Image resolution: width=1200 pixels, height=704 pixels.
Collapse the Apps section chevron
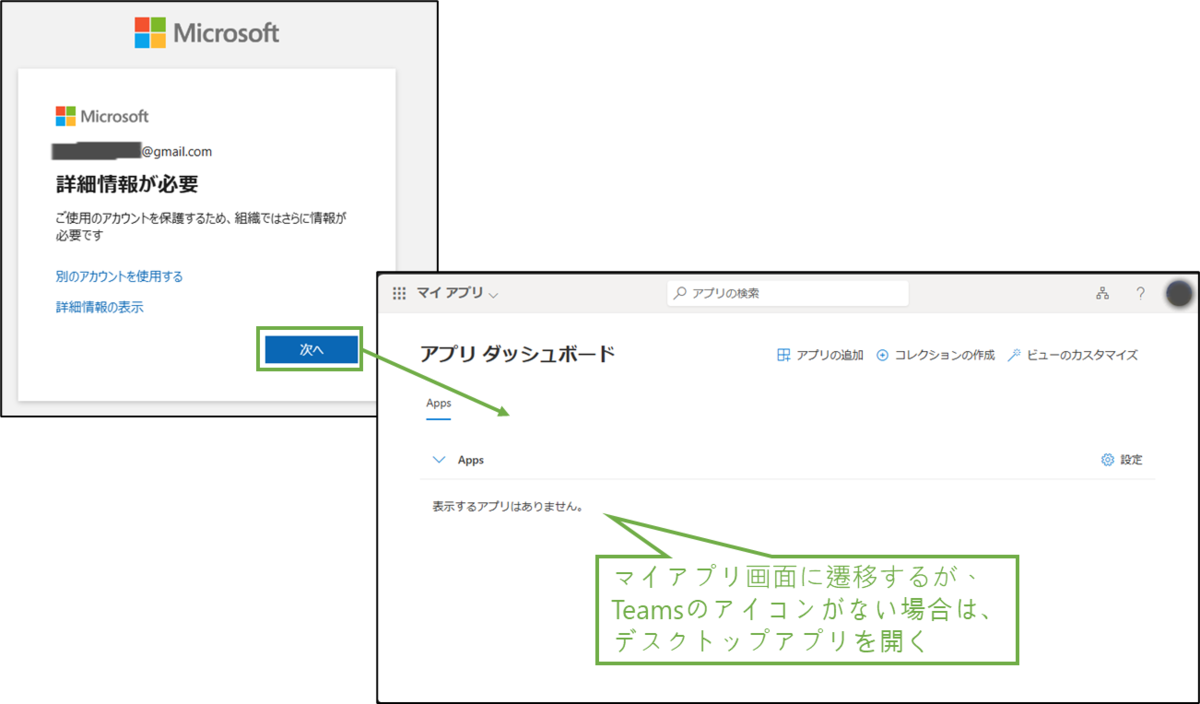(x=437, y=460)
